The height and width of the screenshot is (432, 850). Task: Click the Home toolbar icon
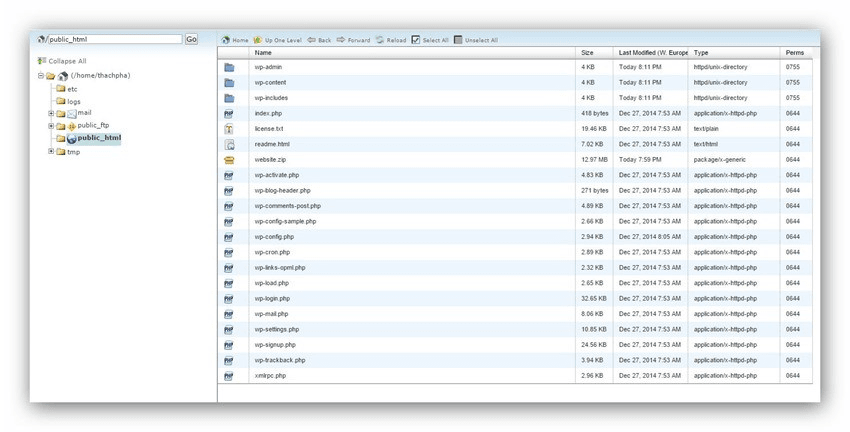click(226, 40)
